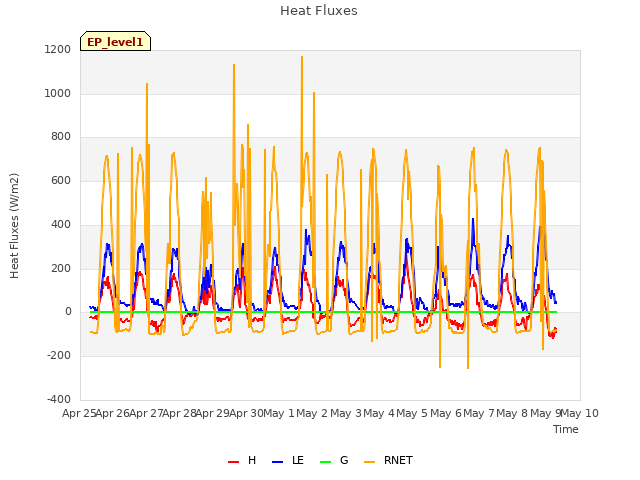Click the Heat Fluxes (W/m2) y-axis title
Screen dimensions: 640x480
click(14, 226)
